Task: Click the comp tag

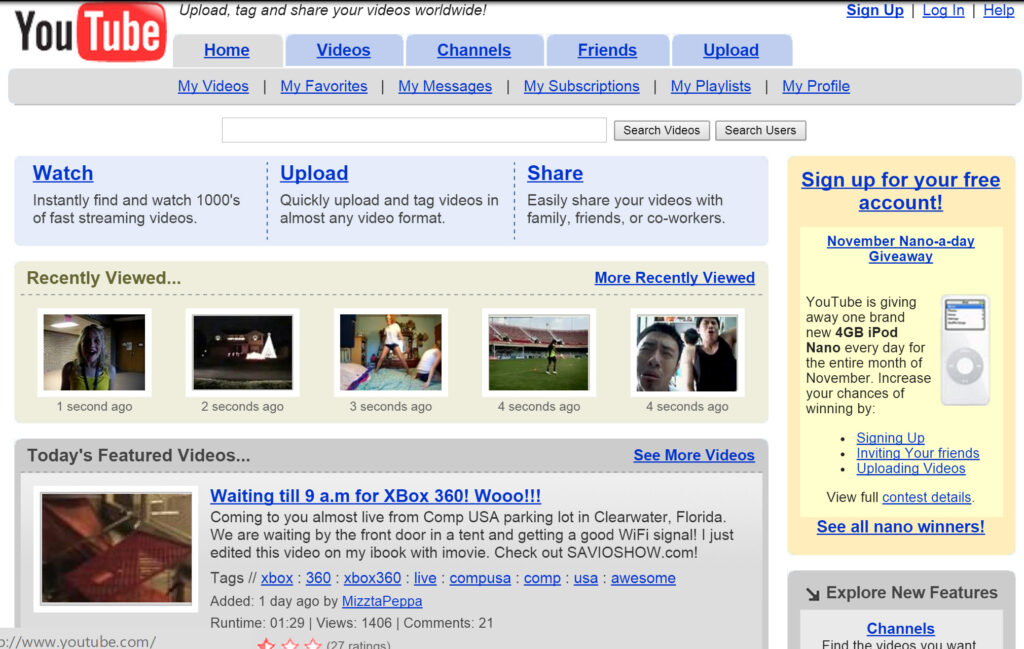Action: click(x=542, y=578)
